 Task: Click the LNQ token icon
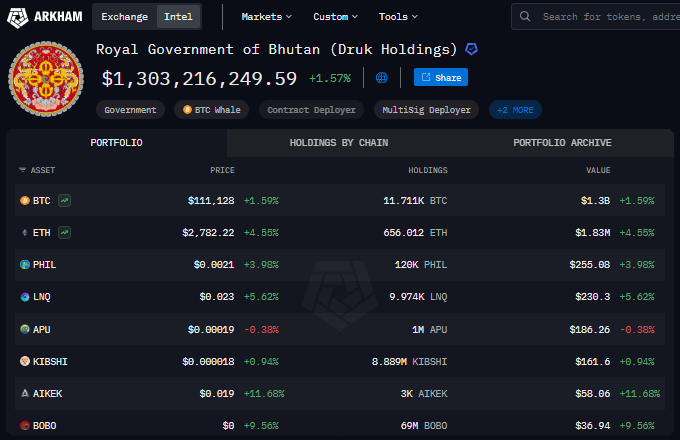coord(25,297)
